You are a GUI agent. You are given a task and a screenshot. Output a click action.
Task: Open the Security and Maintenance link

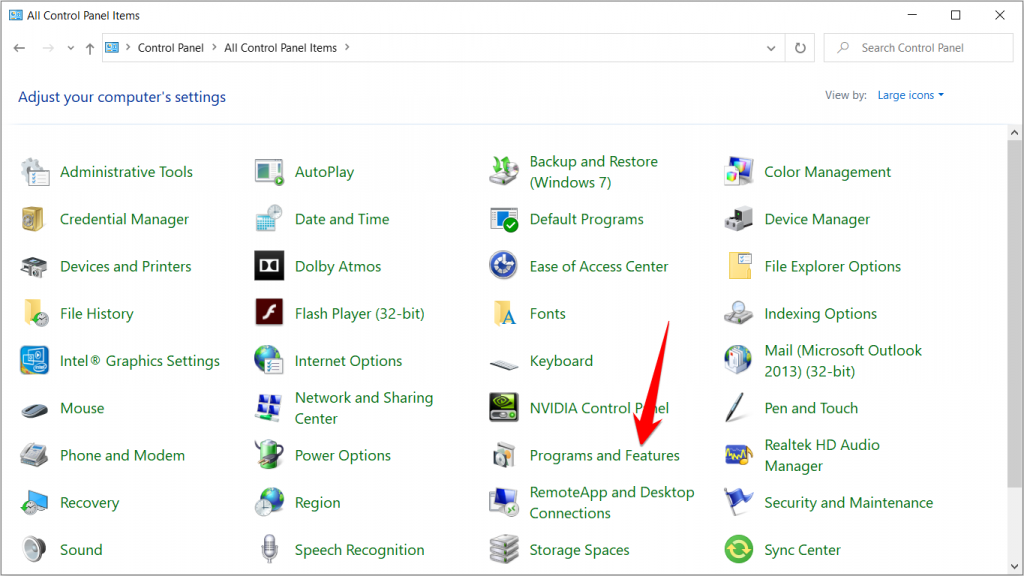tap(848, 503)
